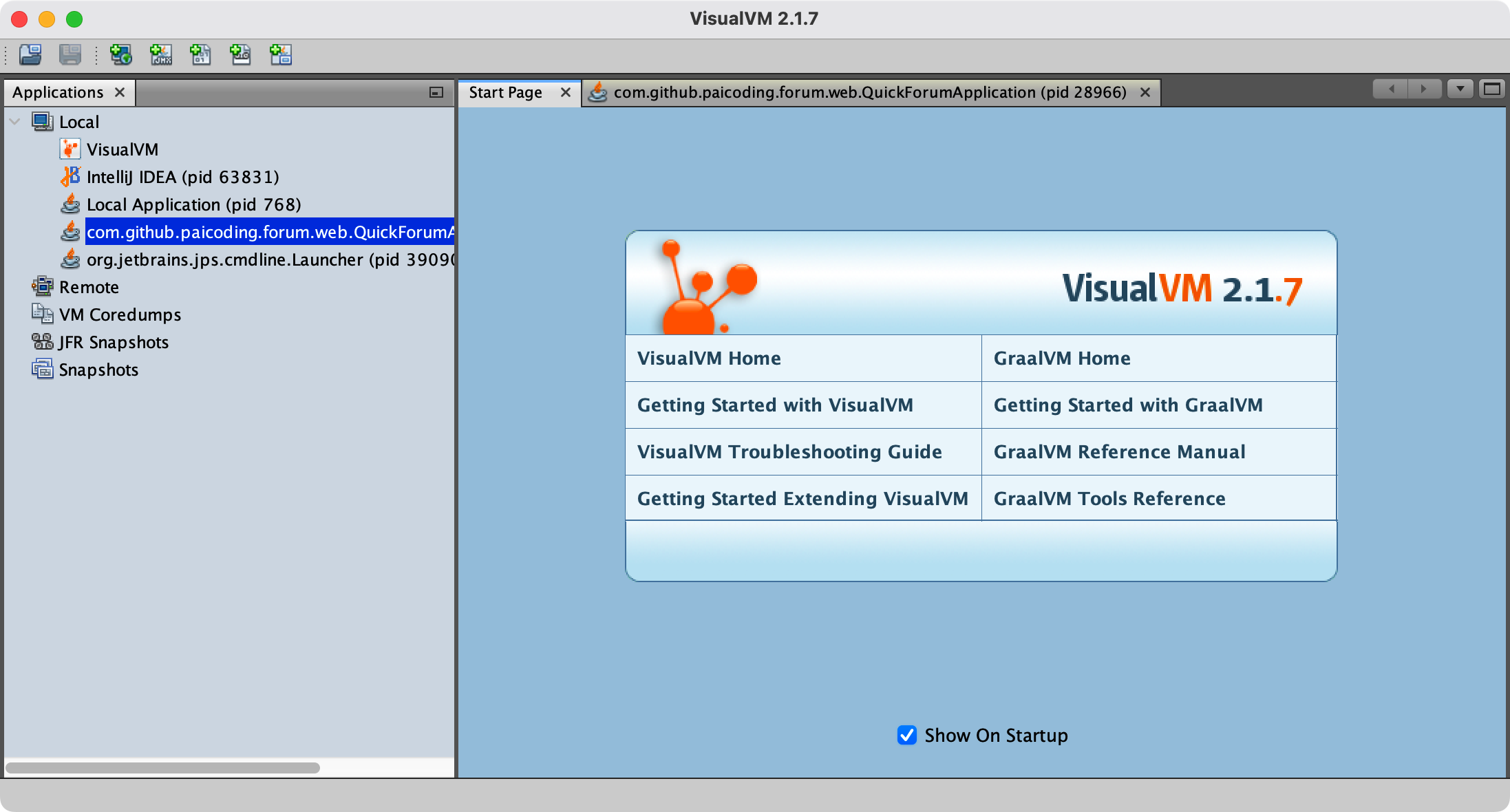Minimize the Applications panel
This screenshot has height=812, width=1510.
click(x=436, y=92)
